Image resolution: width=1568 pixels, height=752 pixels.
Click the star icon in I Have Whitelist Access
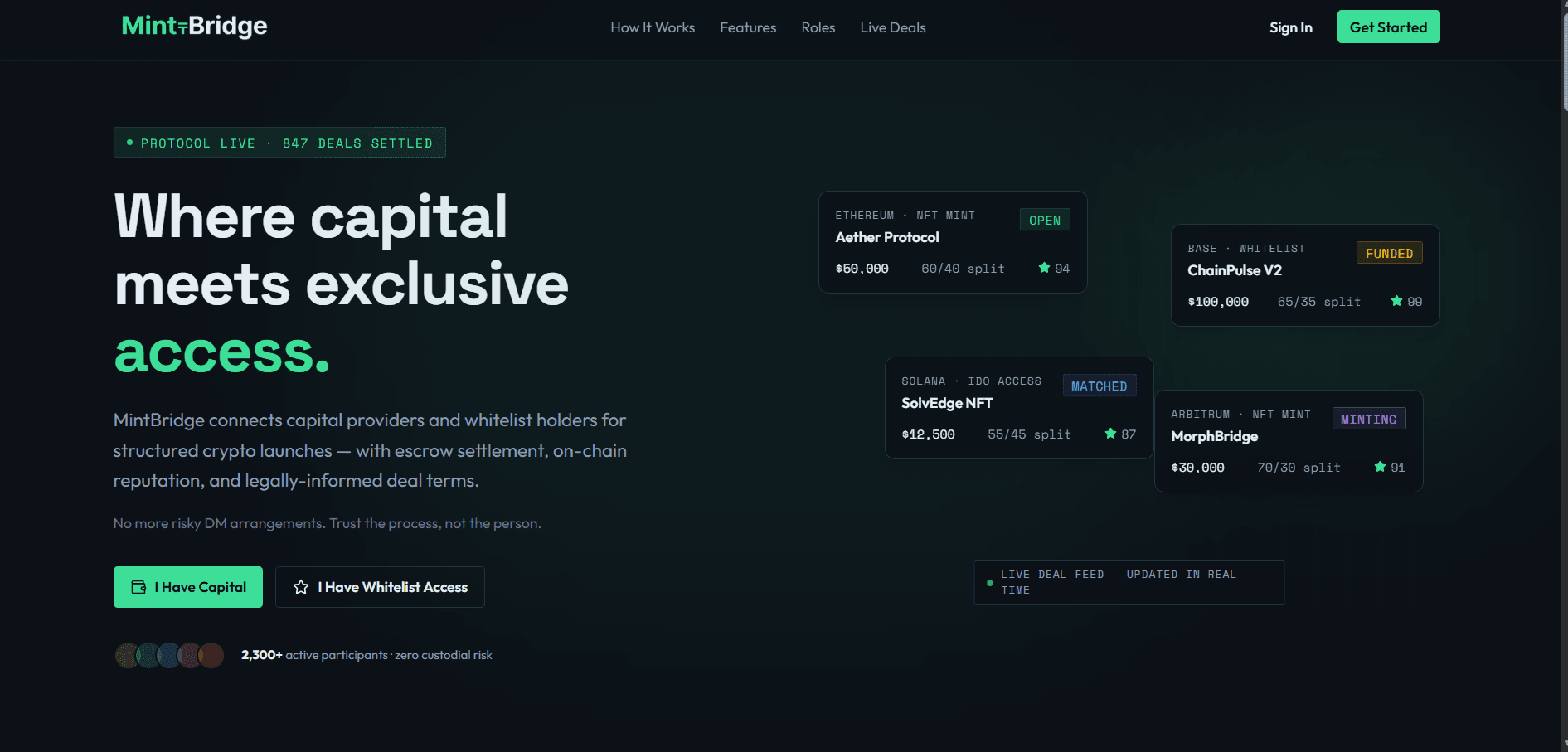(x=300, y=587)
